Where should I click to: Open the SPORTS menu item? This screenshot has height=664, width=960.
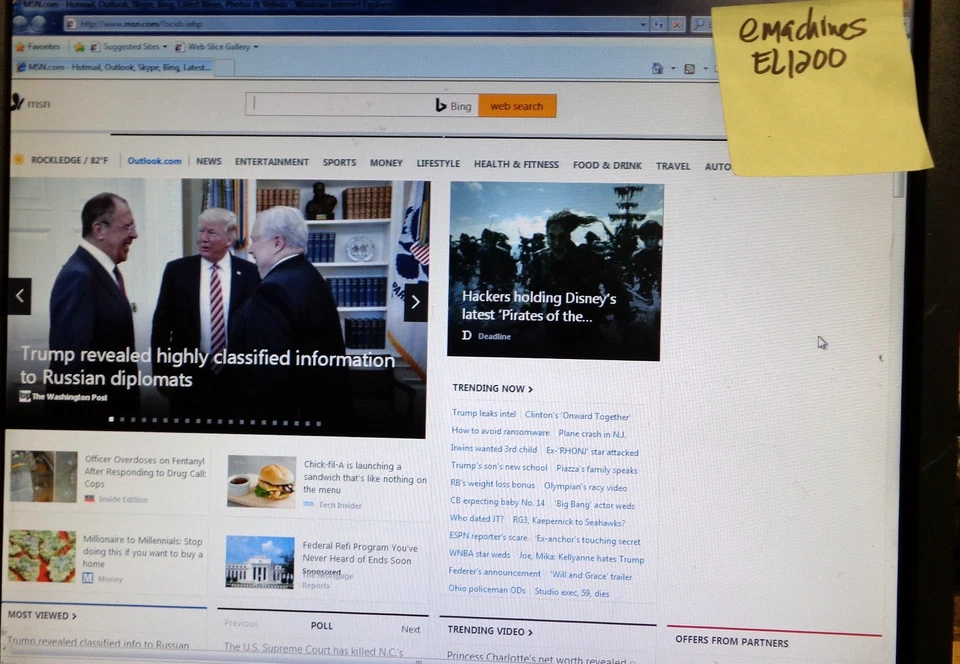339,163
